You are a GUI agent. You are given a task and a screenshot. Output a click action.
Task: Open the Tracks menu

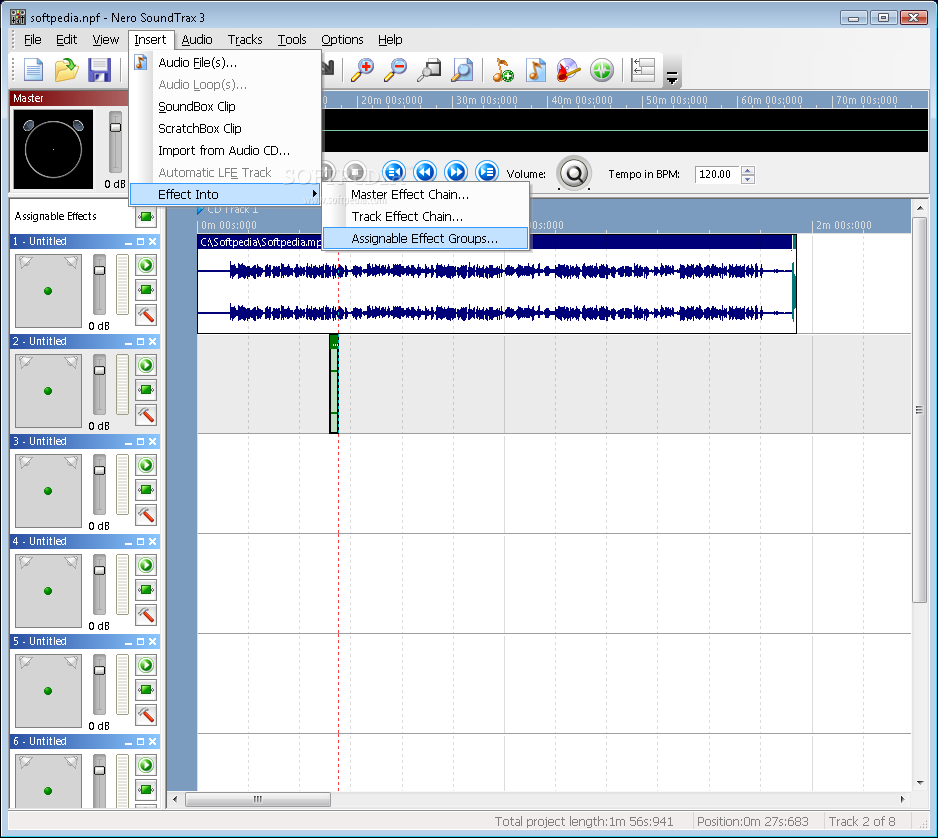pyautogui.click(x=245, y=39)
